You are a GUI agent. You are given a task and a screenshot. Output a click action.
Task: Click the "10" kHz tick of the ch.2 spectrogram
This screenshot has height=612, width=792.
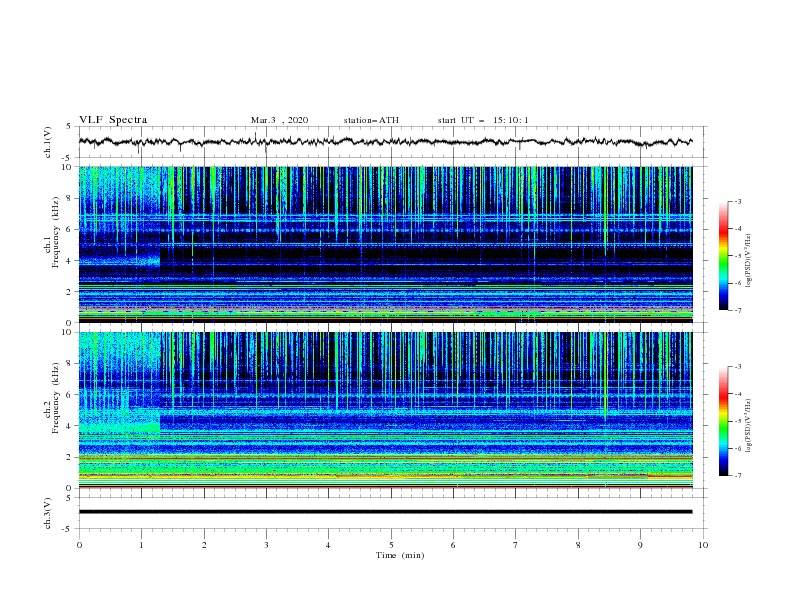(68, 332)
